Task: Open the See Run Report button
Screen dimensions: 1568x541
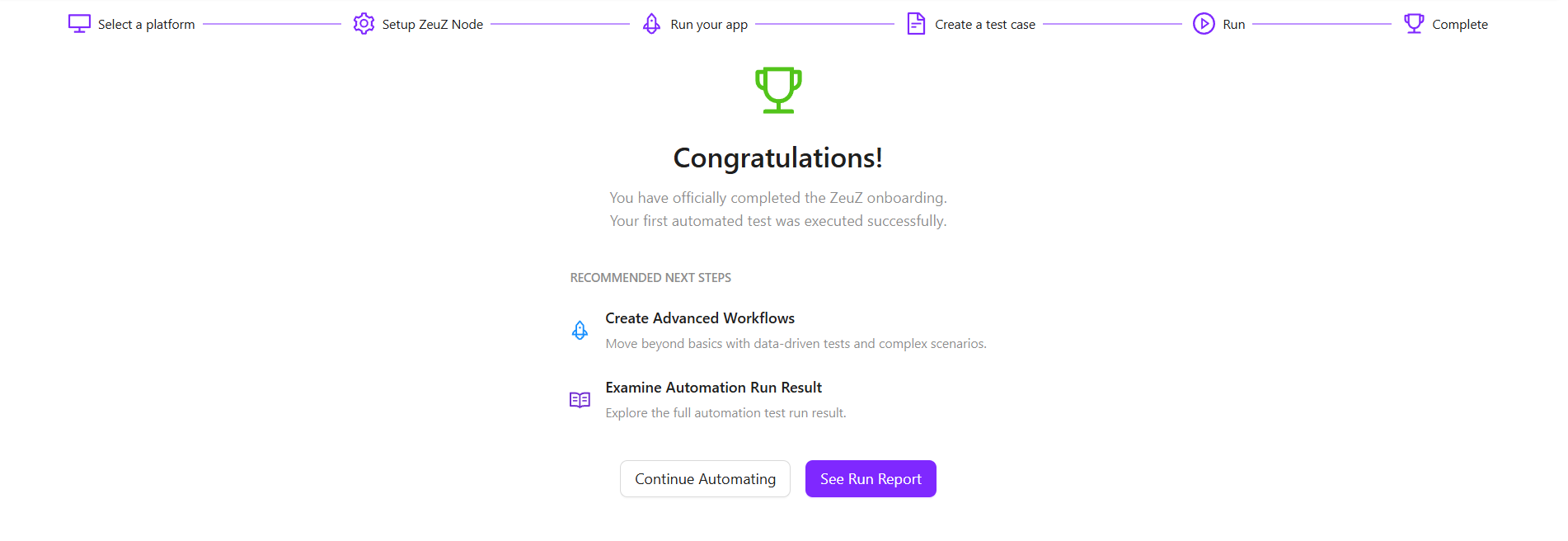Action: click(x=871, y=479)
